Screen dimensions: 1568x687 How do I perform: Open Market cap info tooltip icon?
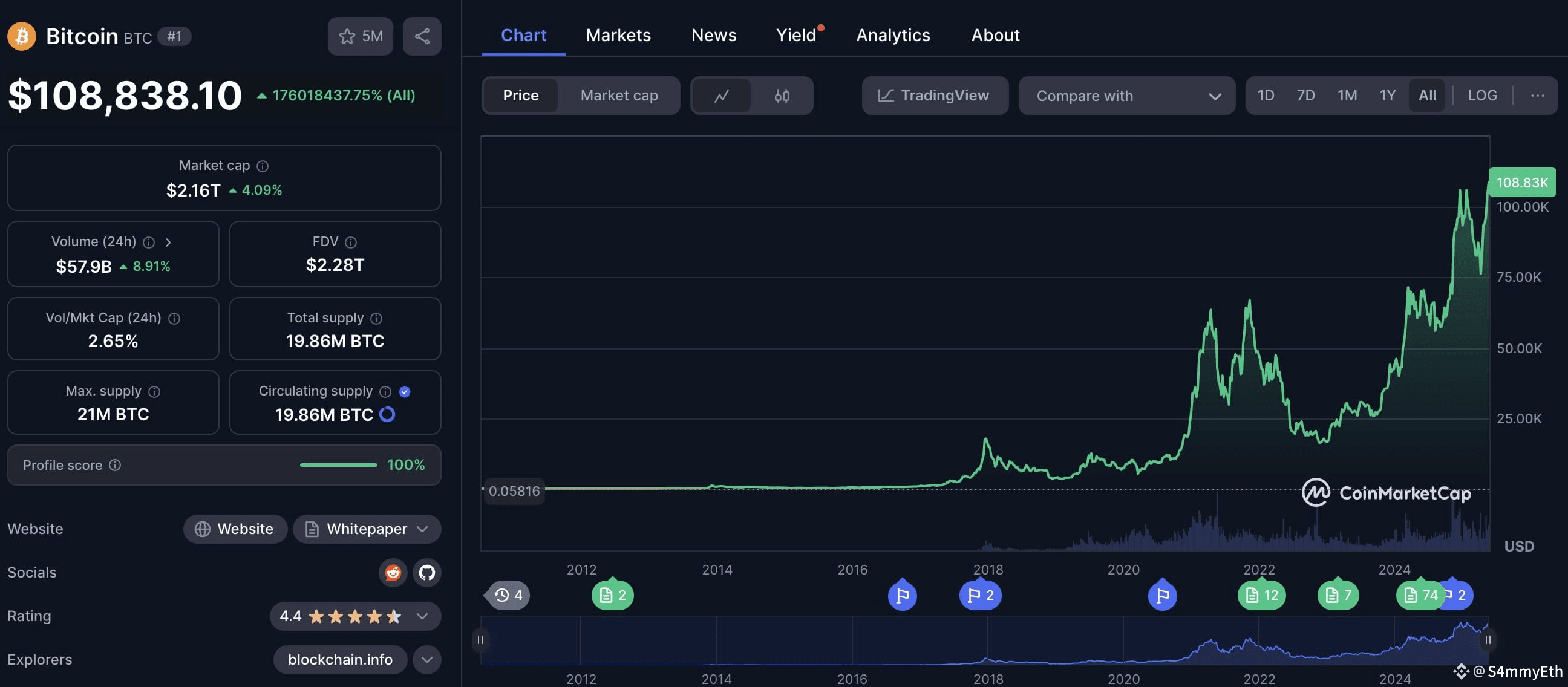[x=263, y=166]
